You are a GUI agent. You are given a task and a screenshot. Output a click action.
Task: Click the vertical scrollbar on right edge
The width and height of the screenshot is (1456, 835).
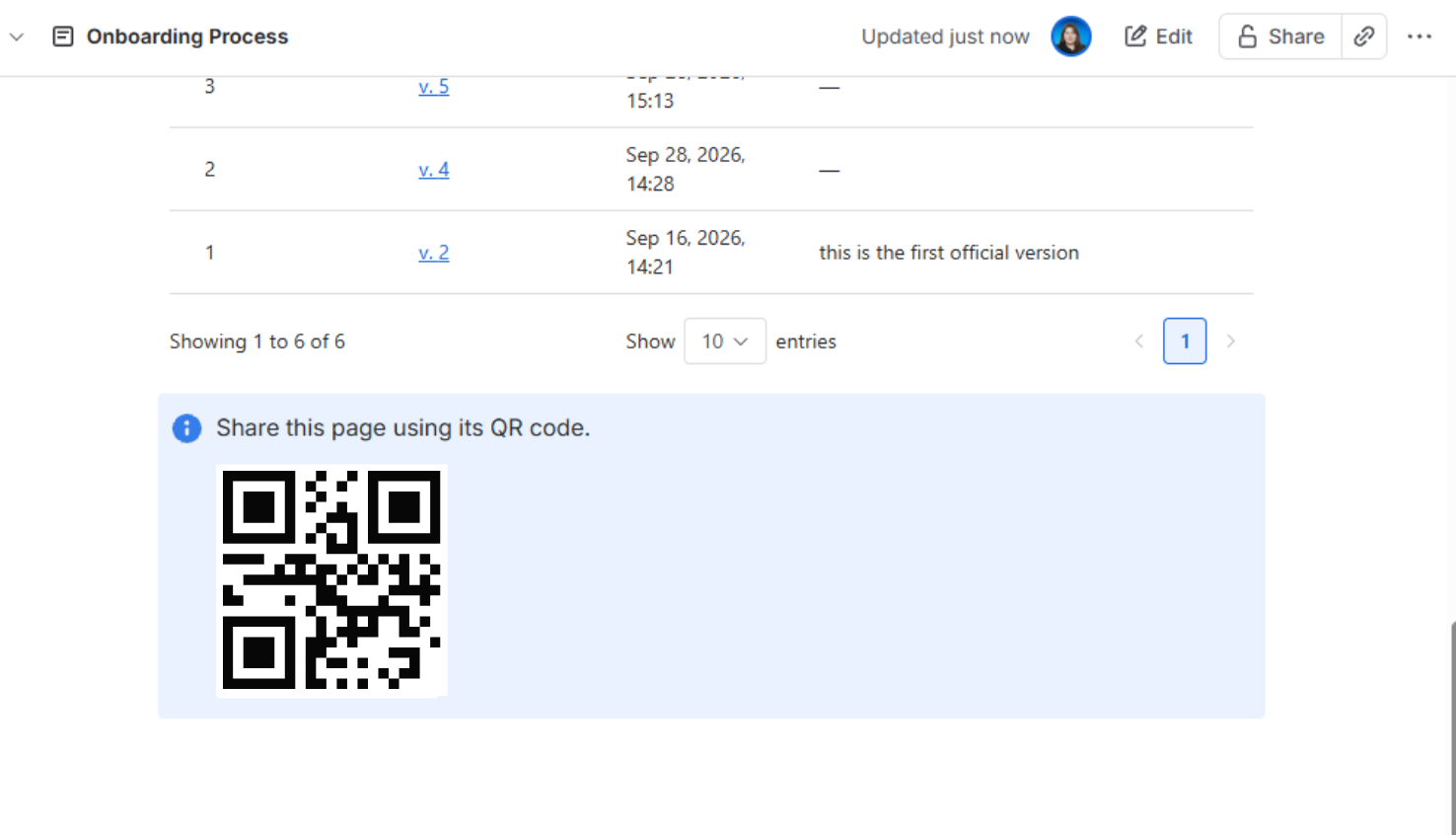pos(1452,728)
